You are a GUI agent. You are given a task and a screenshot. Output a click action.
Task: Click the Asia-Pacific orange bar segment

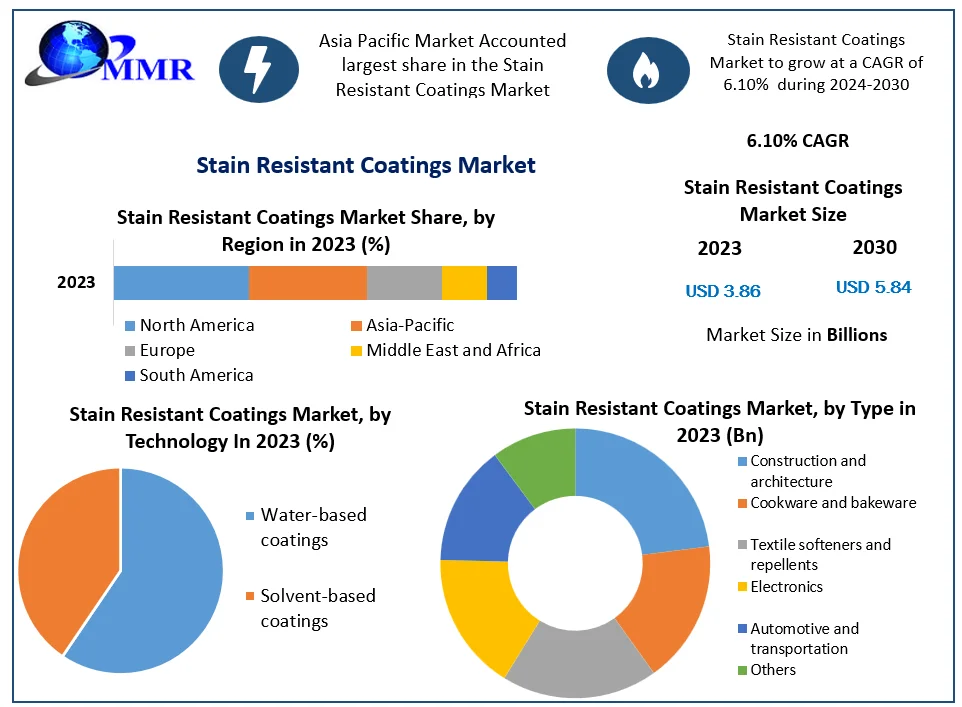(307, 283)
